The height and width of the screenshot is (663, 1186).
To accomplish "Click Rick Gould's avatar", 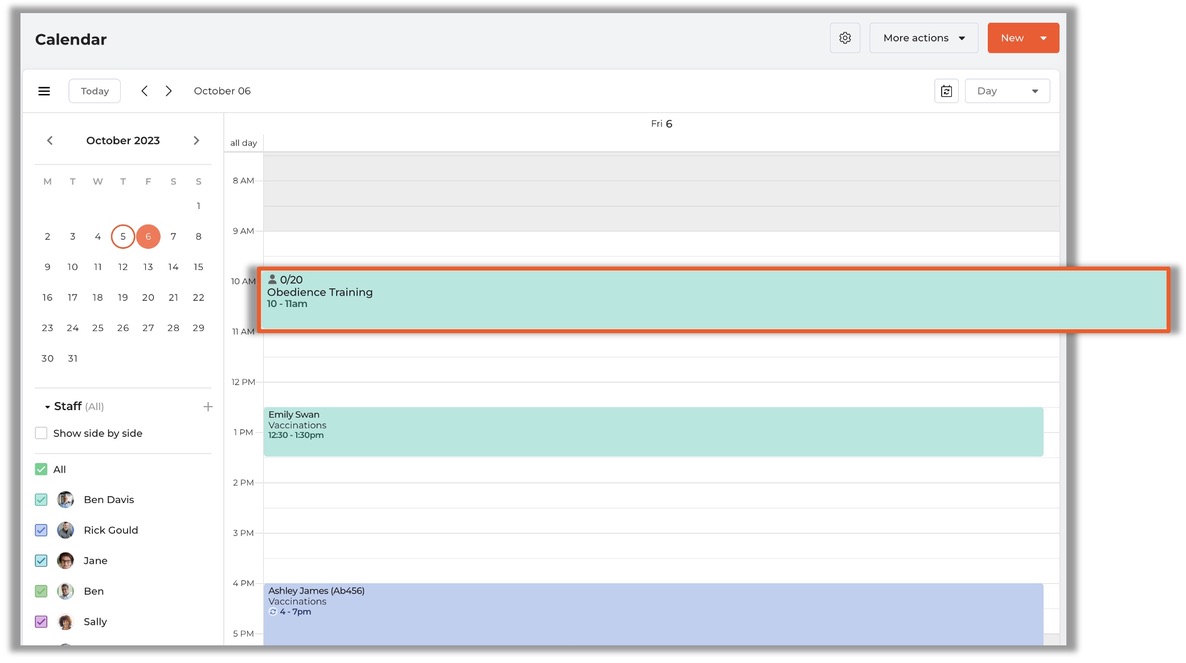I will [x=66, y=530].
